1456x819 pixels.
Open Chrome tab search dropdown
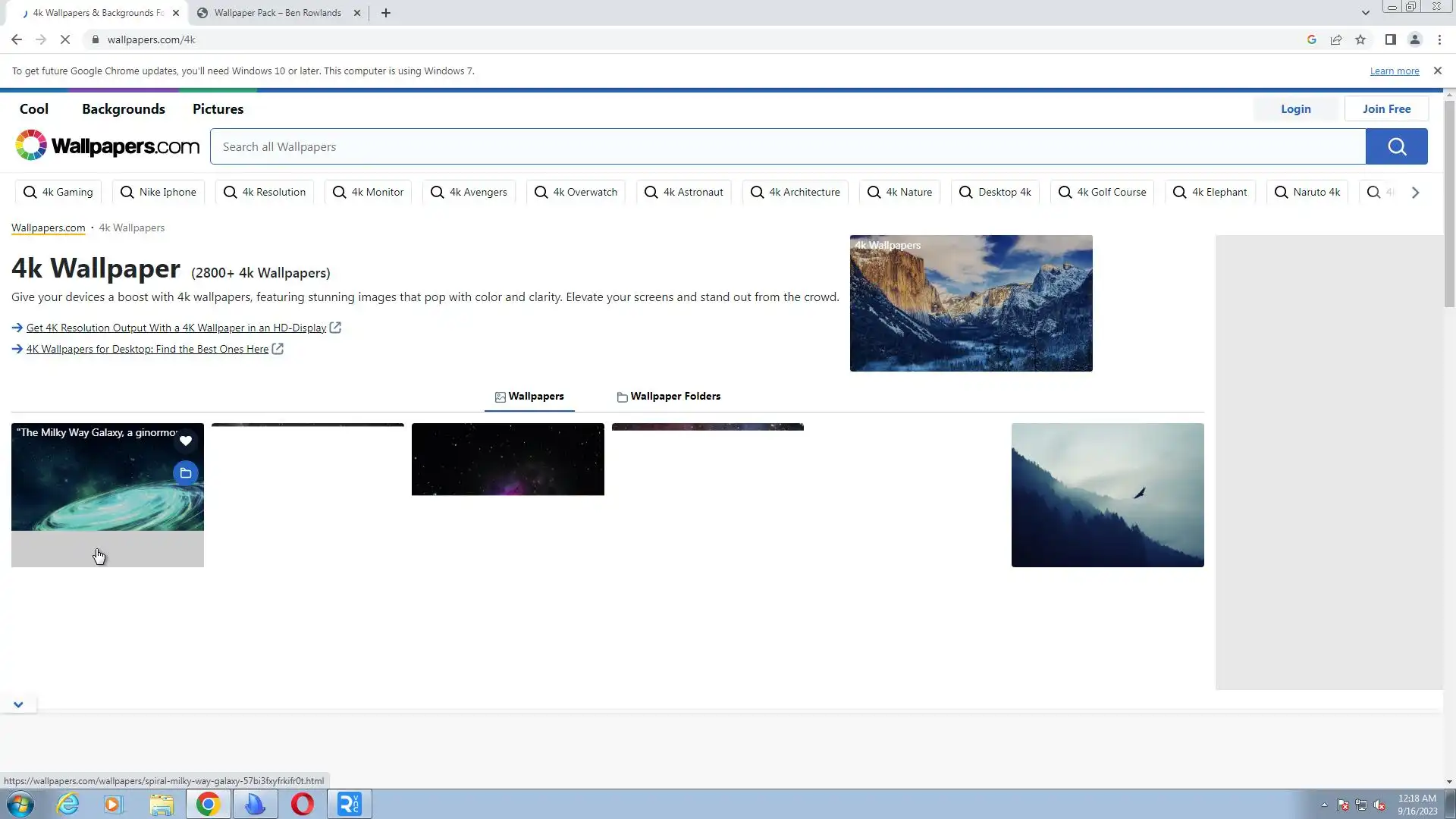pos(1365,13)
